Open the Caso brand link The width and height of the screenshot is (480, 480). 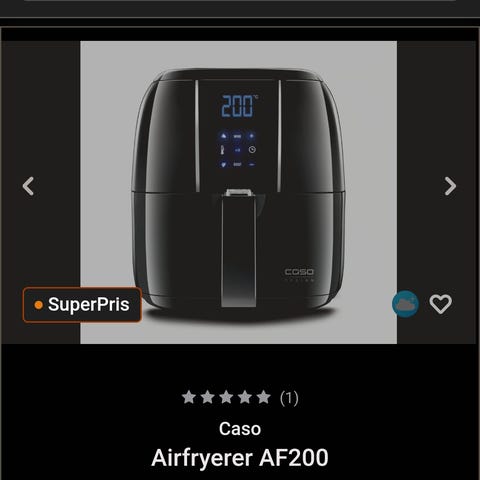[240, 429]
